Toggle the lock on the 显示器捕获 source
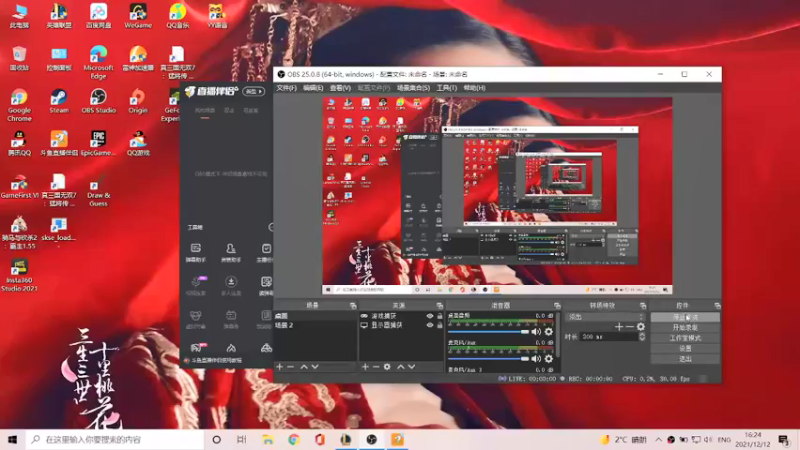Screen dimensions: 800x450 439,325
